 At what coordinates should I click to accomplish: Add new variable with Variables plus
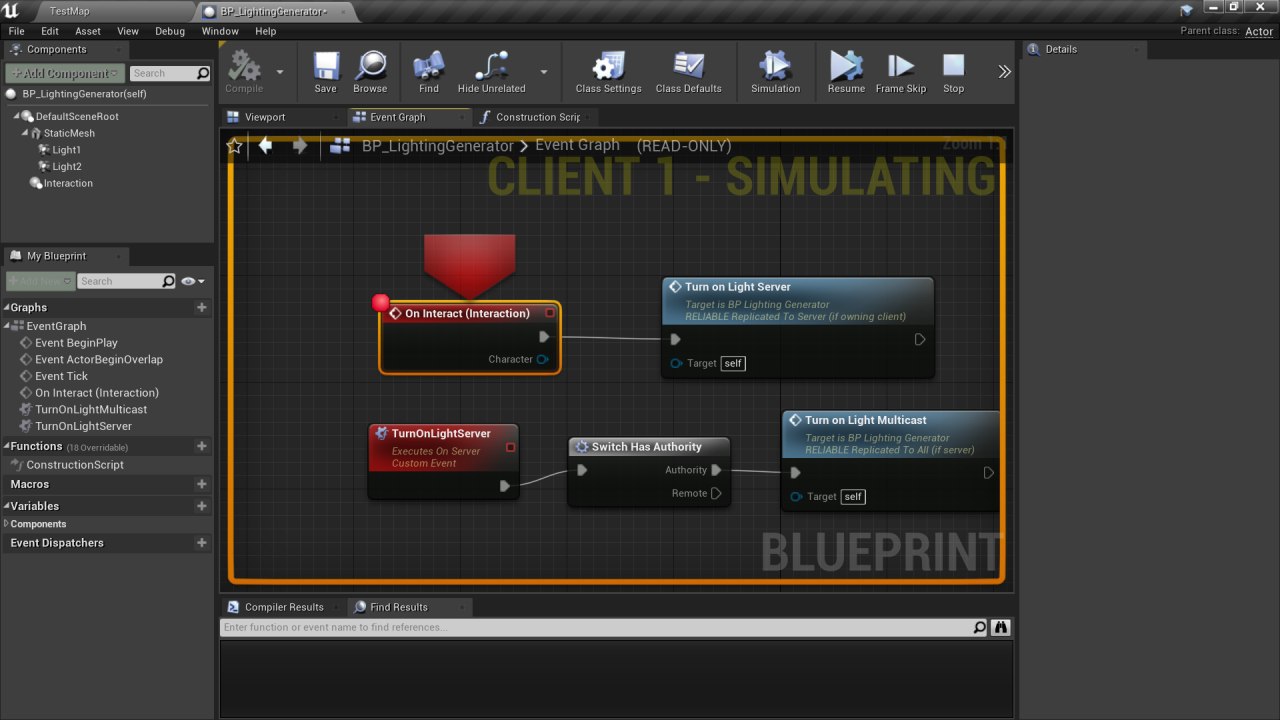point(202,506)
